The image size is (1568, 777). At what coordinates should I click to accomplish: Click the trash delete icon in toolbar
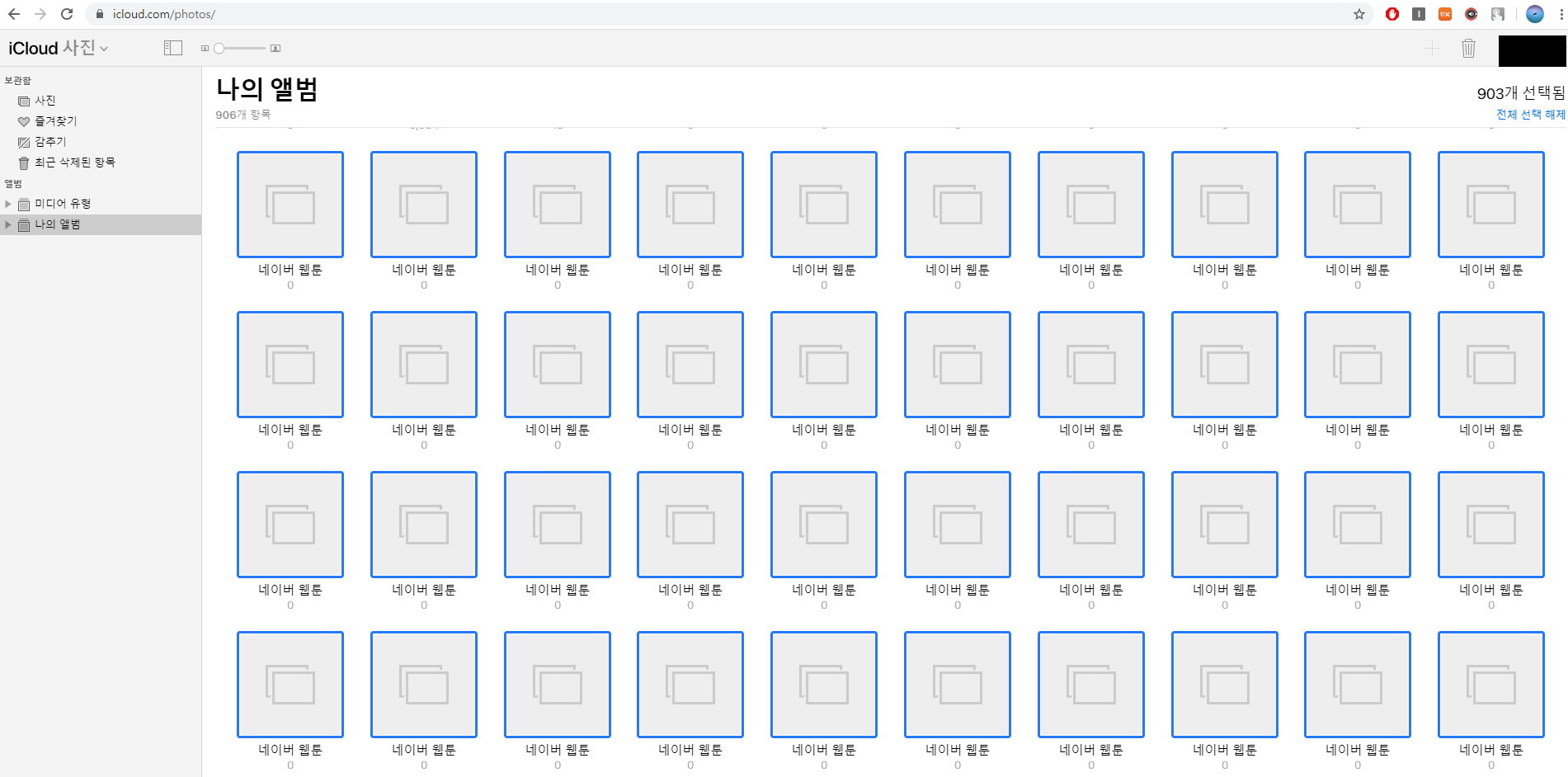pos(1468,49)
